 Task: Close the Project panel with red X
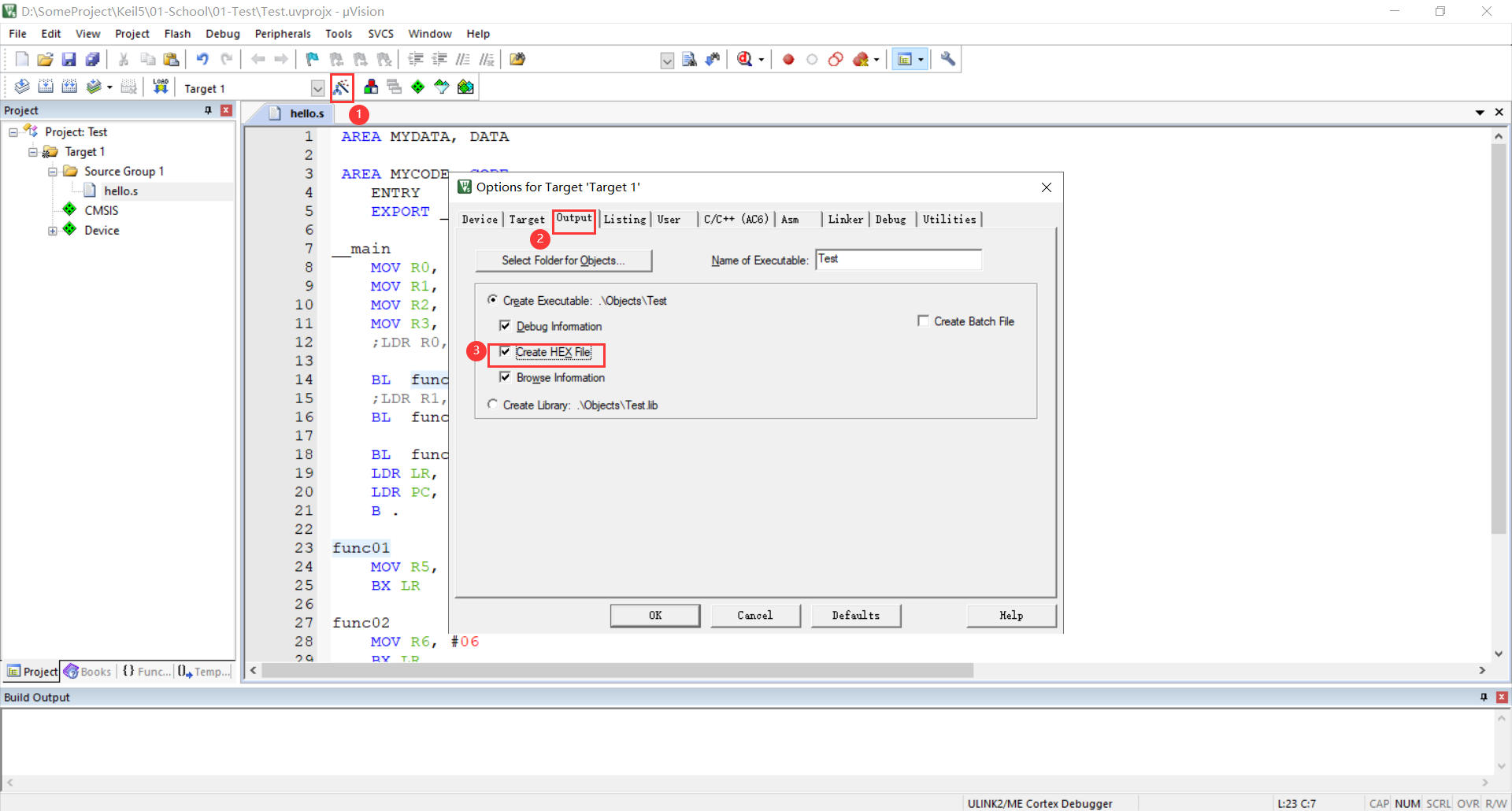[226, 110]
